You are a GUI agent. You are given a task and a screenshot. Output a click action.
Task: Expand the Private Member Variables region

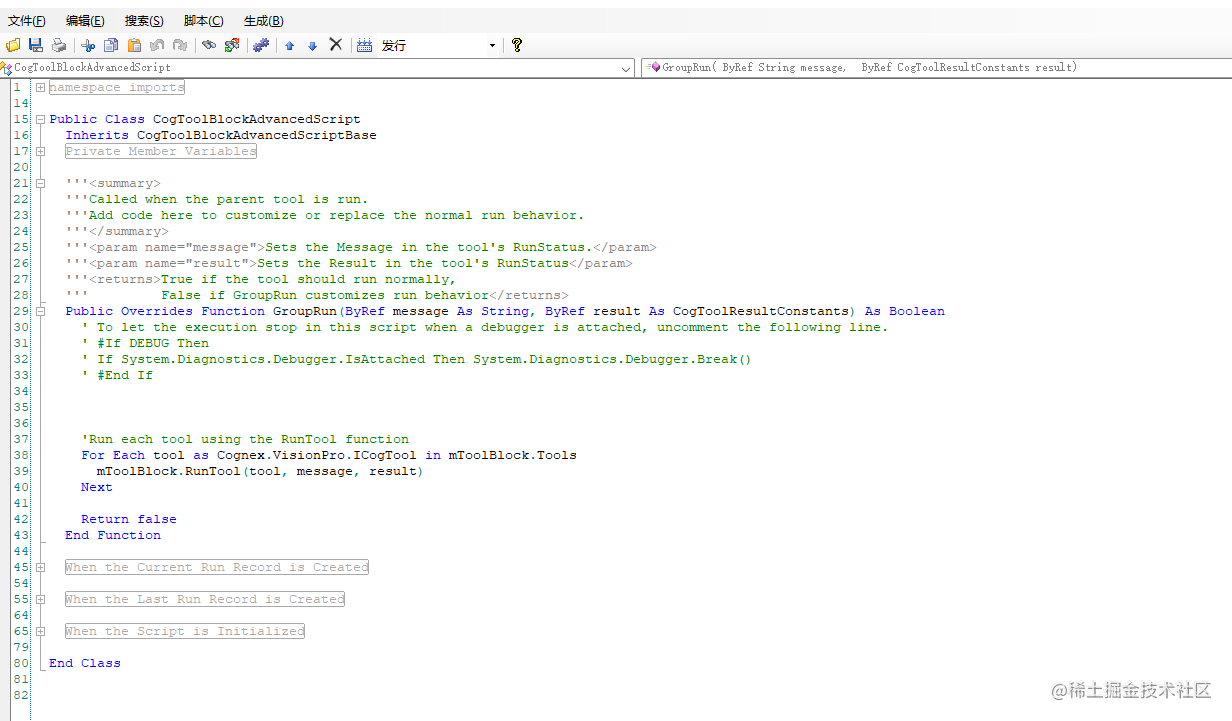[39, 151]
